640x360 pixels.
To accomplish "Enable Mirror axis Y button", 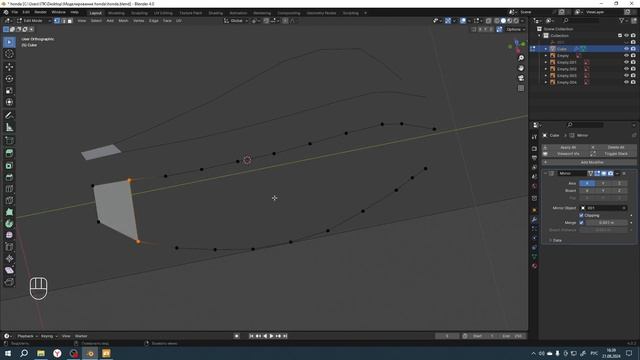I will click(x=603, y=183).
